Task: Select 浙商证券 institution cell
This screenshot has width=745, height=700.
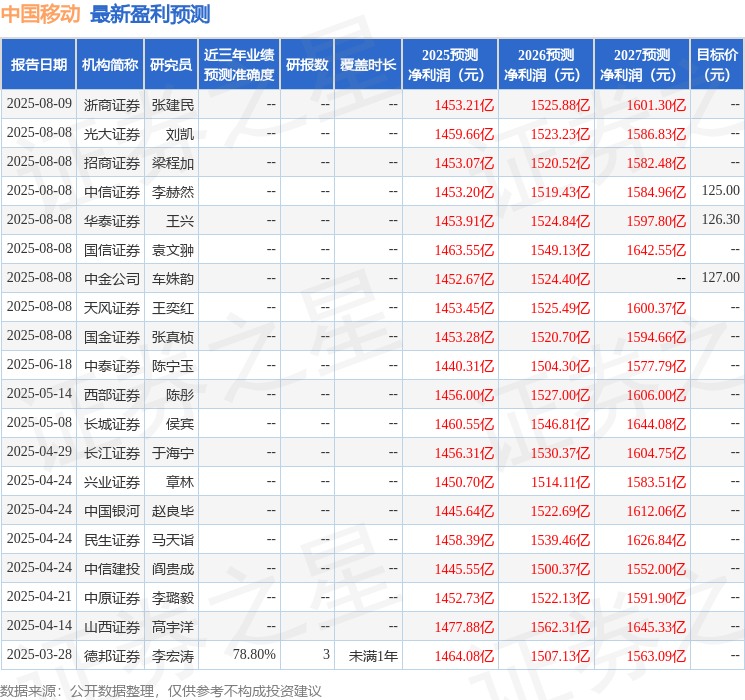Action: 112,105
